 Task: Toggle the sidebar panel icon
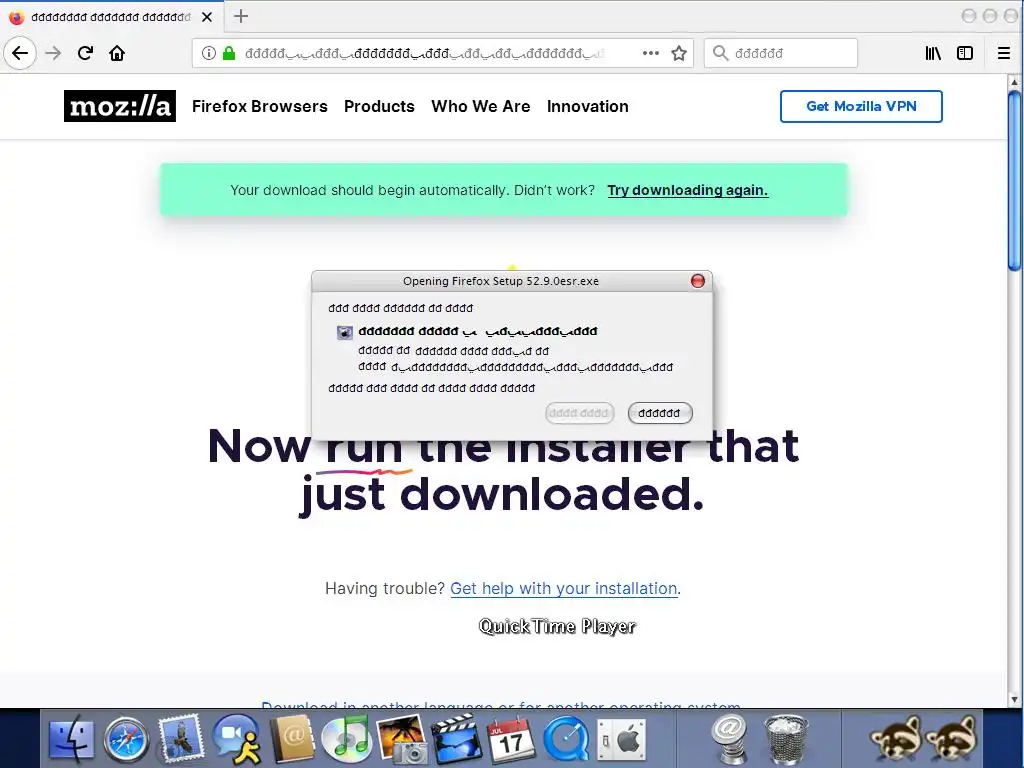click(965, 53)
